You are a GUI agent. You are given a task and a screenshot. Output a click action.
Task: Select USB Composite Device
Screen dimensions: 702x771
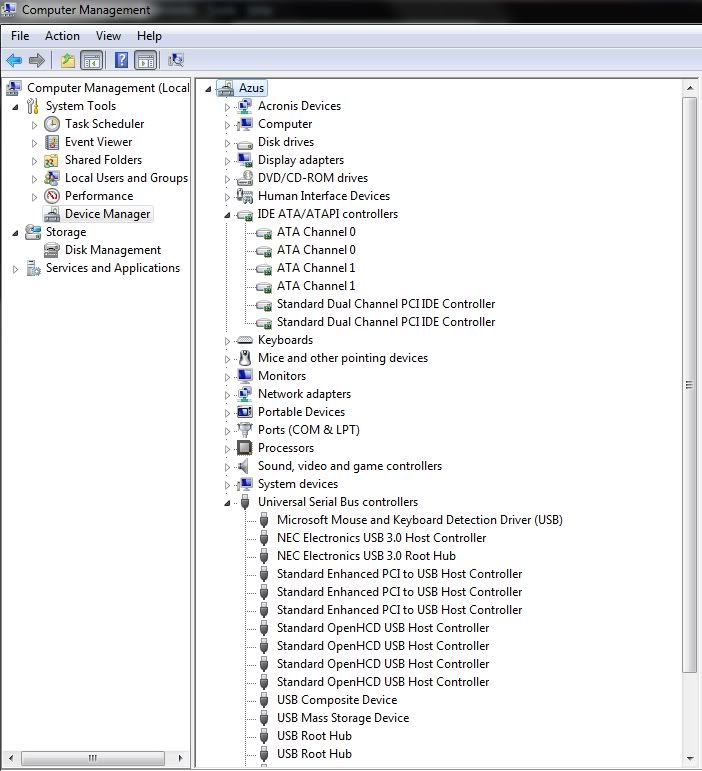tap(337, 700)
